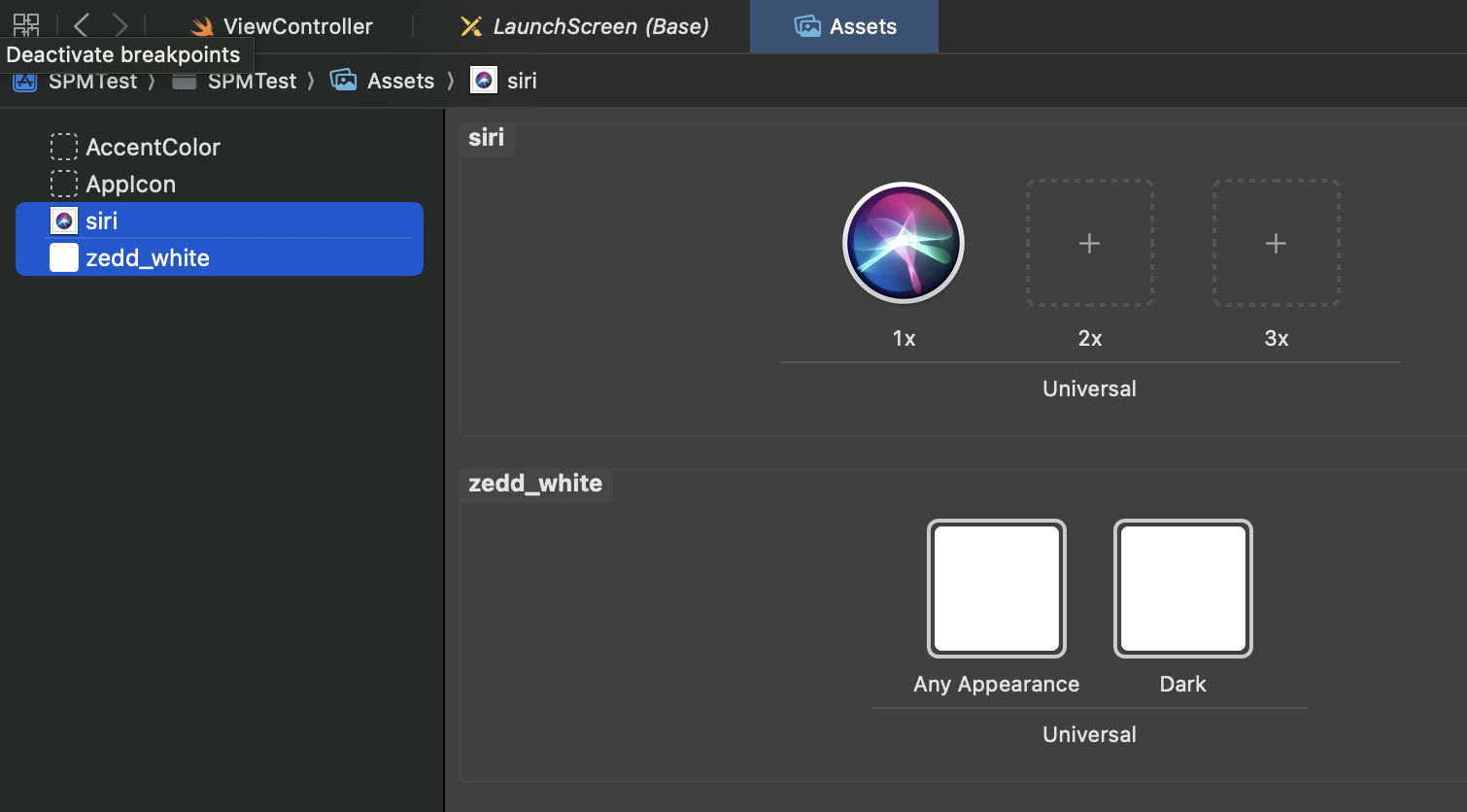
Task: Select AccentColor in the asset list
Action: tap(220, 147)
